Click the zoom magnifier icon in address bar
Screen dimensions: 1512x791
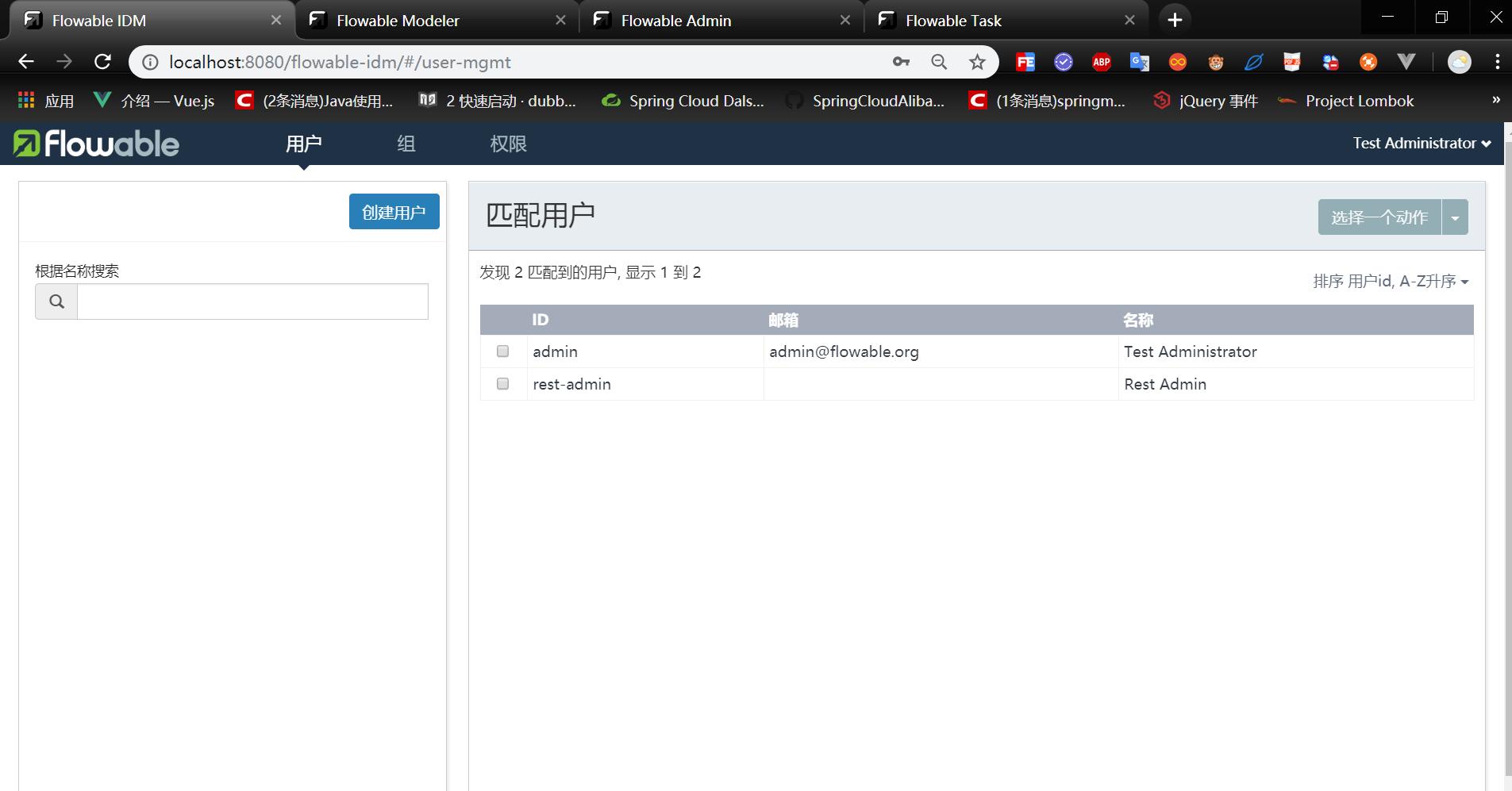click(x=939, y=62)
